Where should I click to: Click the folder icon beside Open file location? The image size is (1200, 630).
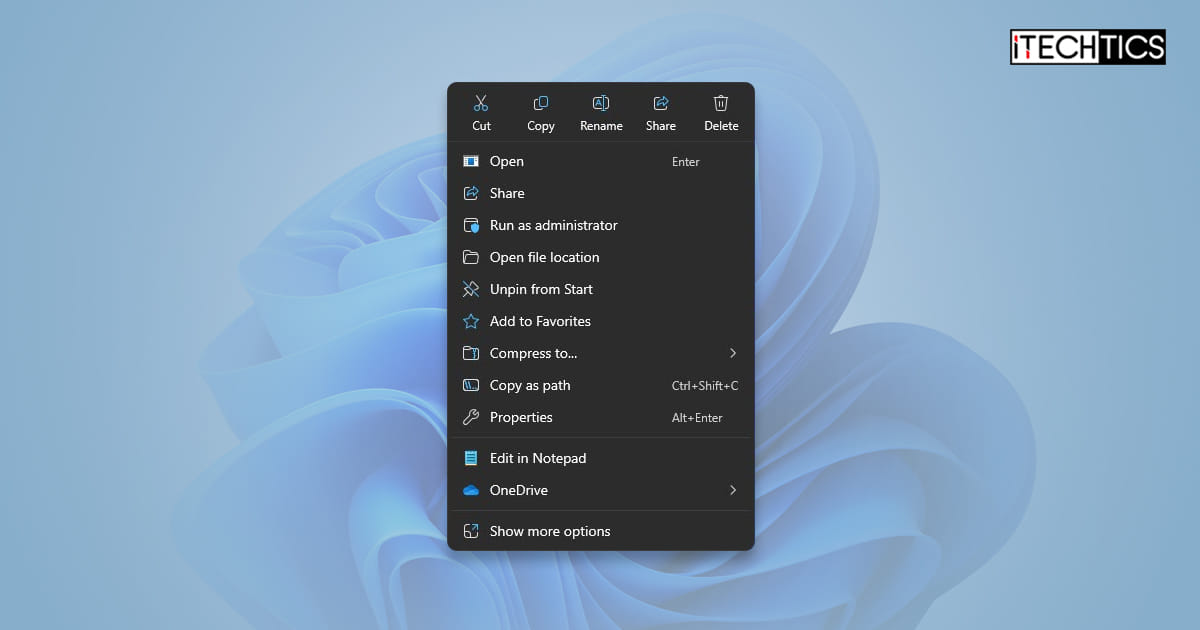coord(470,257)
